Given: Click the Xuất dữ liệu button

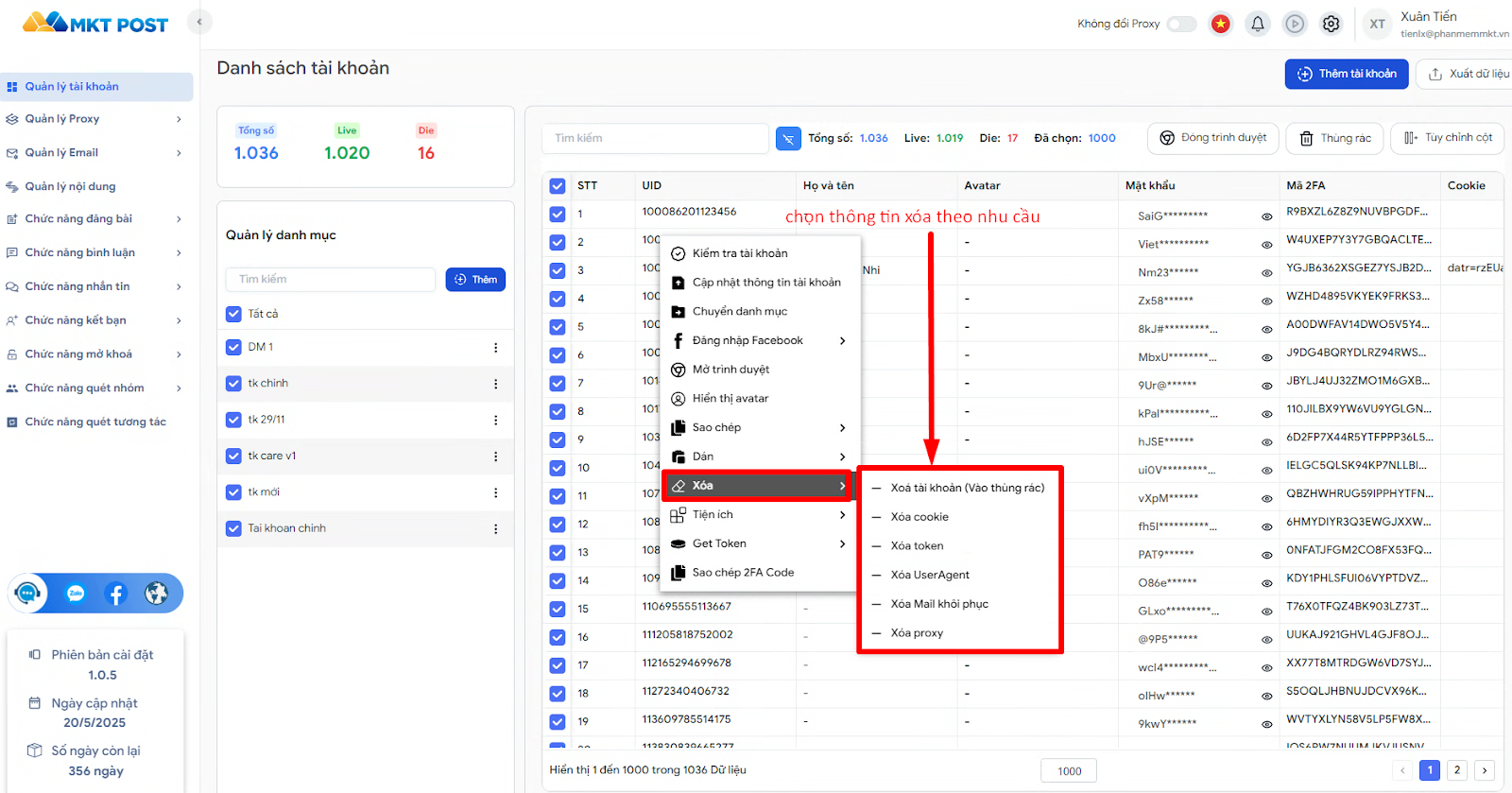Looking at the screenshot, I should 1467,74.
